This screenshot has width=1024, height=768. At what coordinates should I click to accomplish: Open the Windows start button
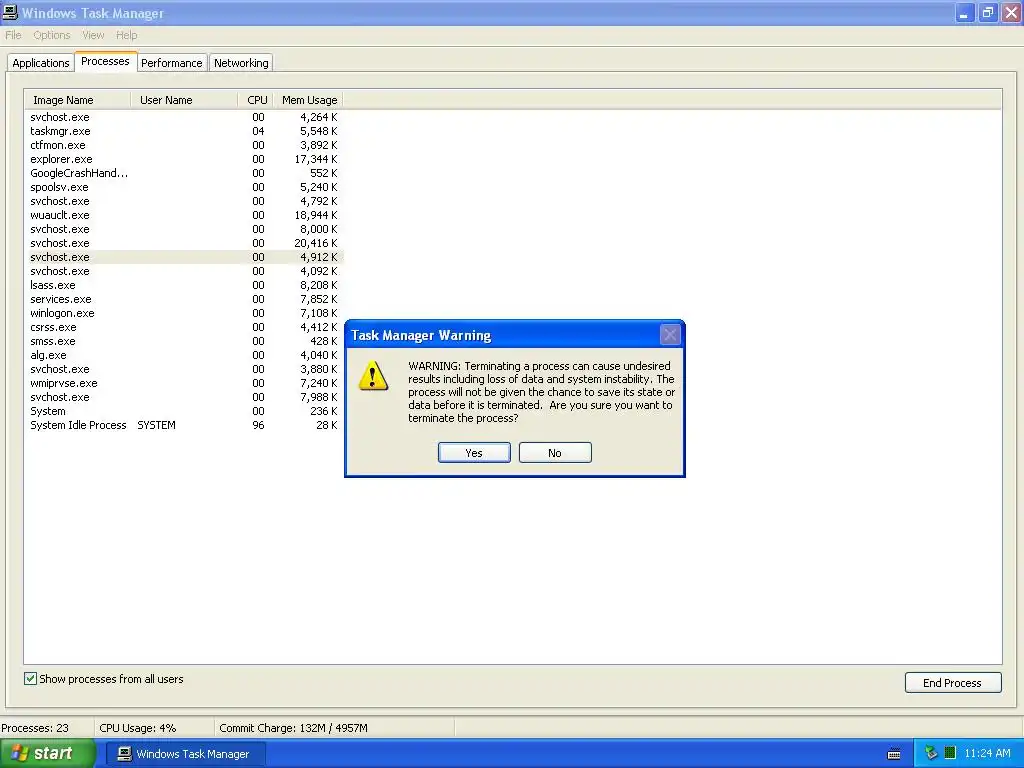(48, 754)
